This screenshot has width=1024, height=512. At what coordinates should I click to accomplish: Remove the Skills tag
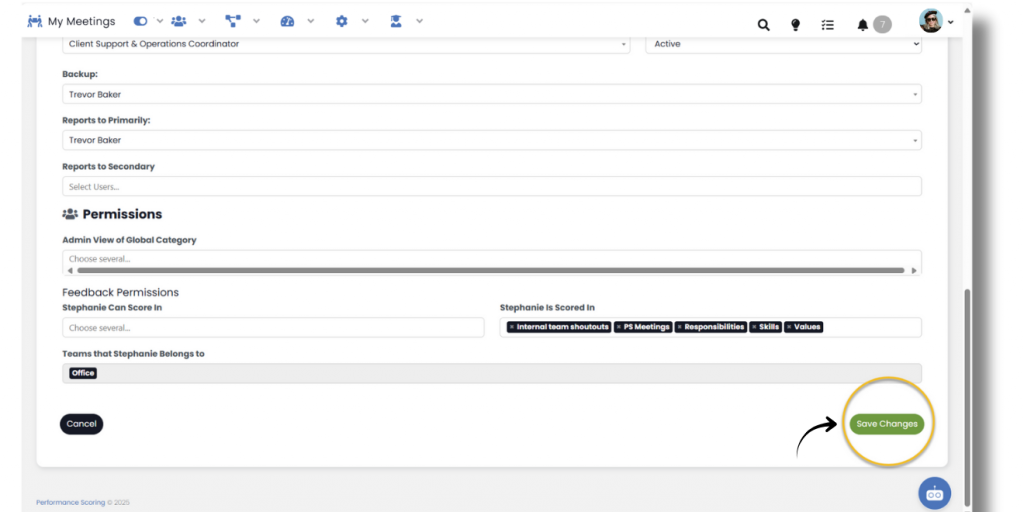tap(754, 327)
